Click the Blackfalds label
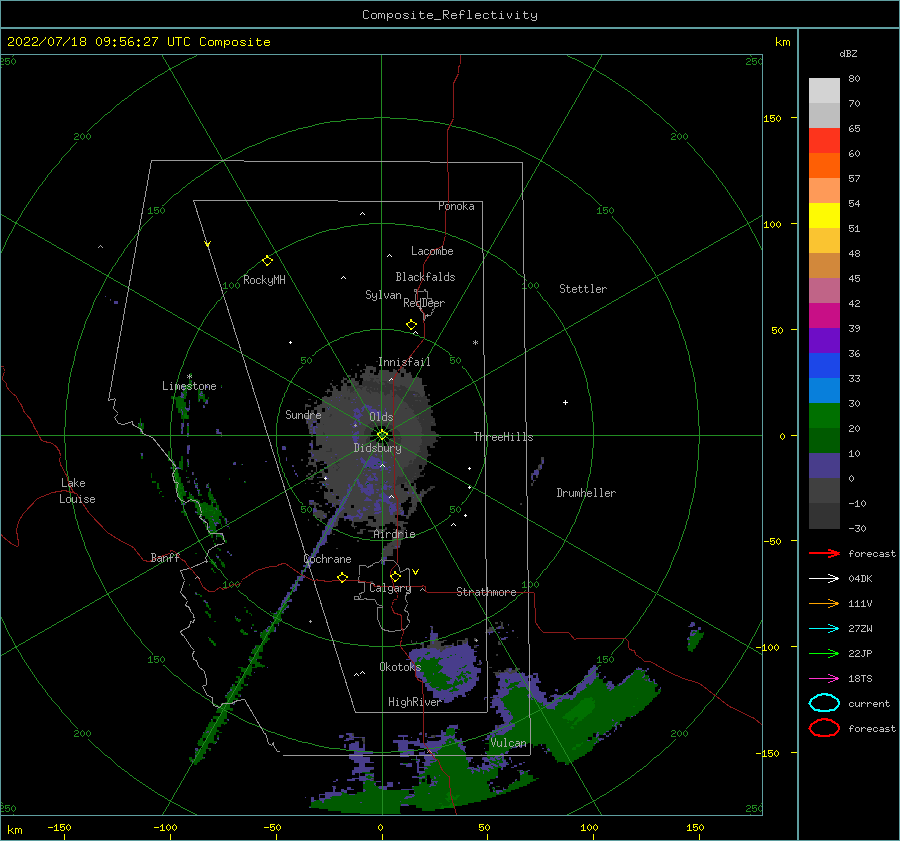 (x=425, y=277)
